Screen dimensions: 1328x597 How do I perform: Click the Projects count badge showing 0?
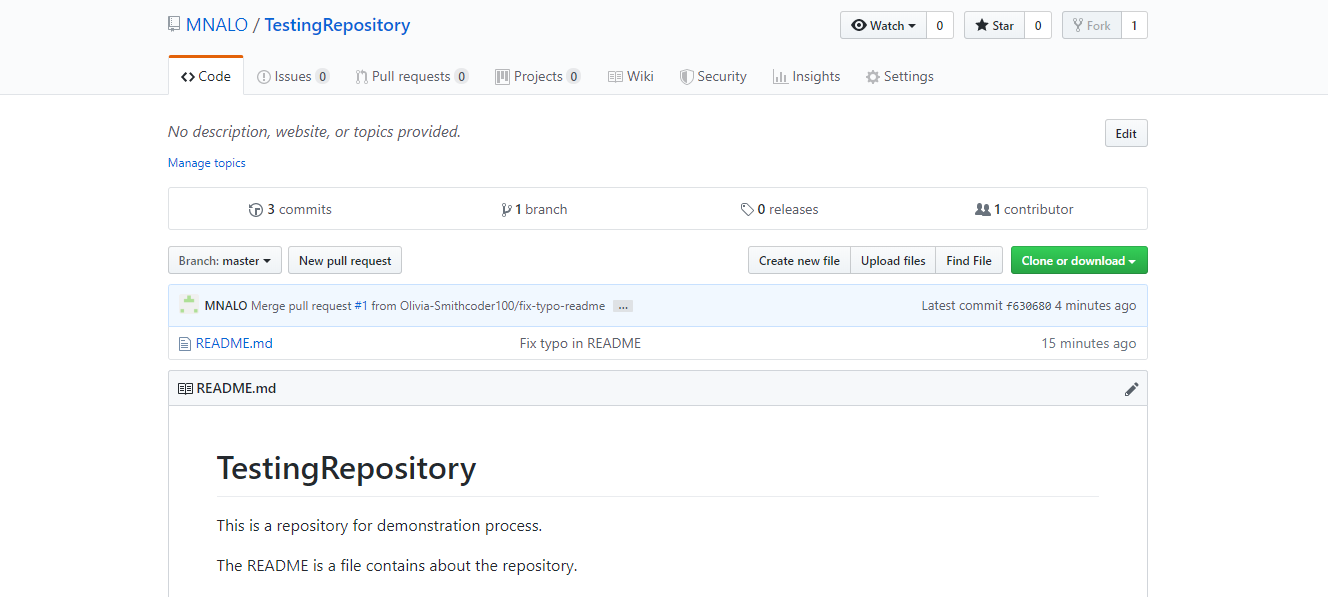pyautogui.click(x=573, y=76)
